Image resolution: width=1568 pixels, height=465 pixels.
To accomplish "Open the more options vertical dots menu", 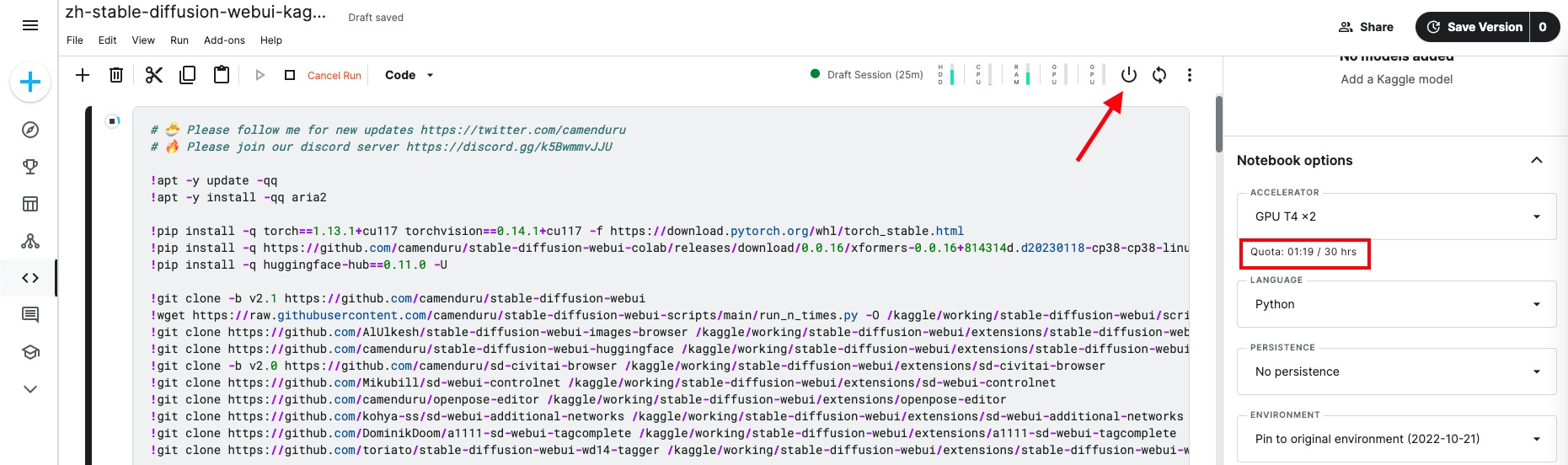I will pos(1190,75).
